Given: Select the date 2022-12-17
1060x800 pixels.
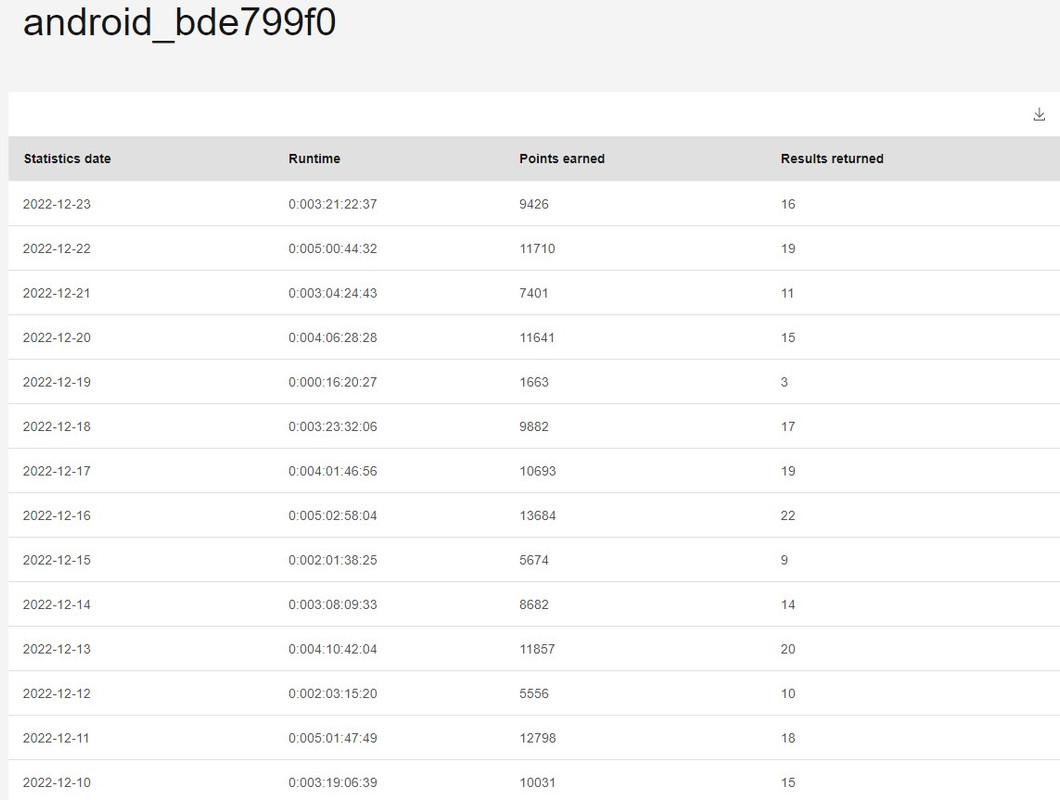Looking at the screenshot, I should [57, 471].
